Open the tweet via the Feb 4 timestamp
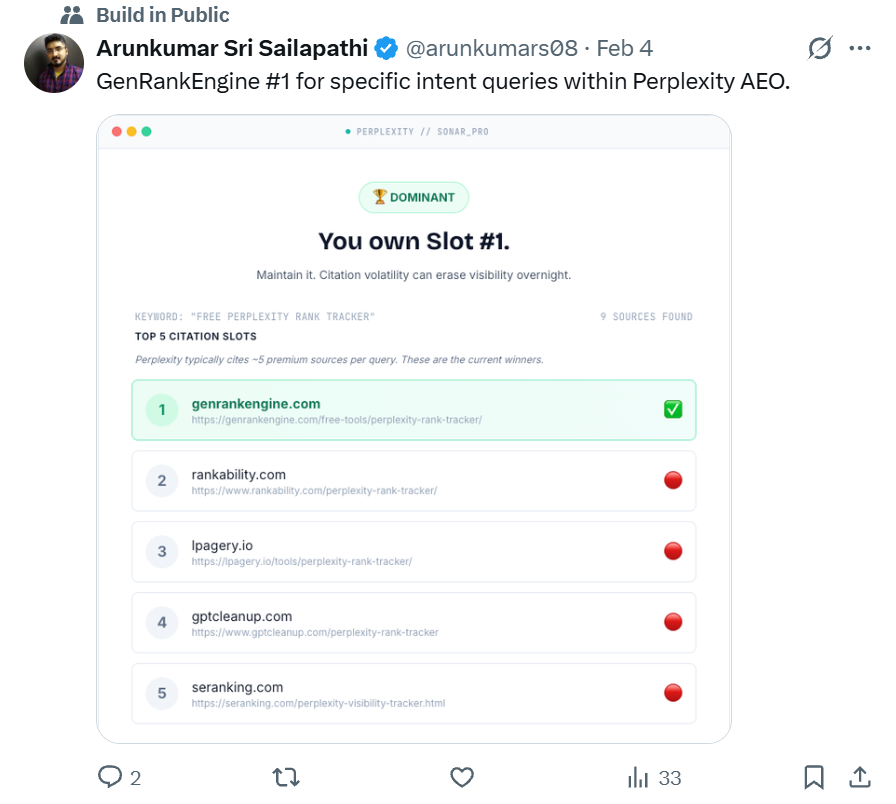Screen dimensions: 896x804 click(622, 46)
